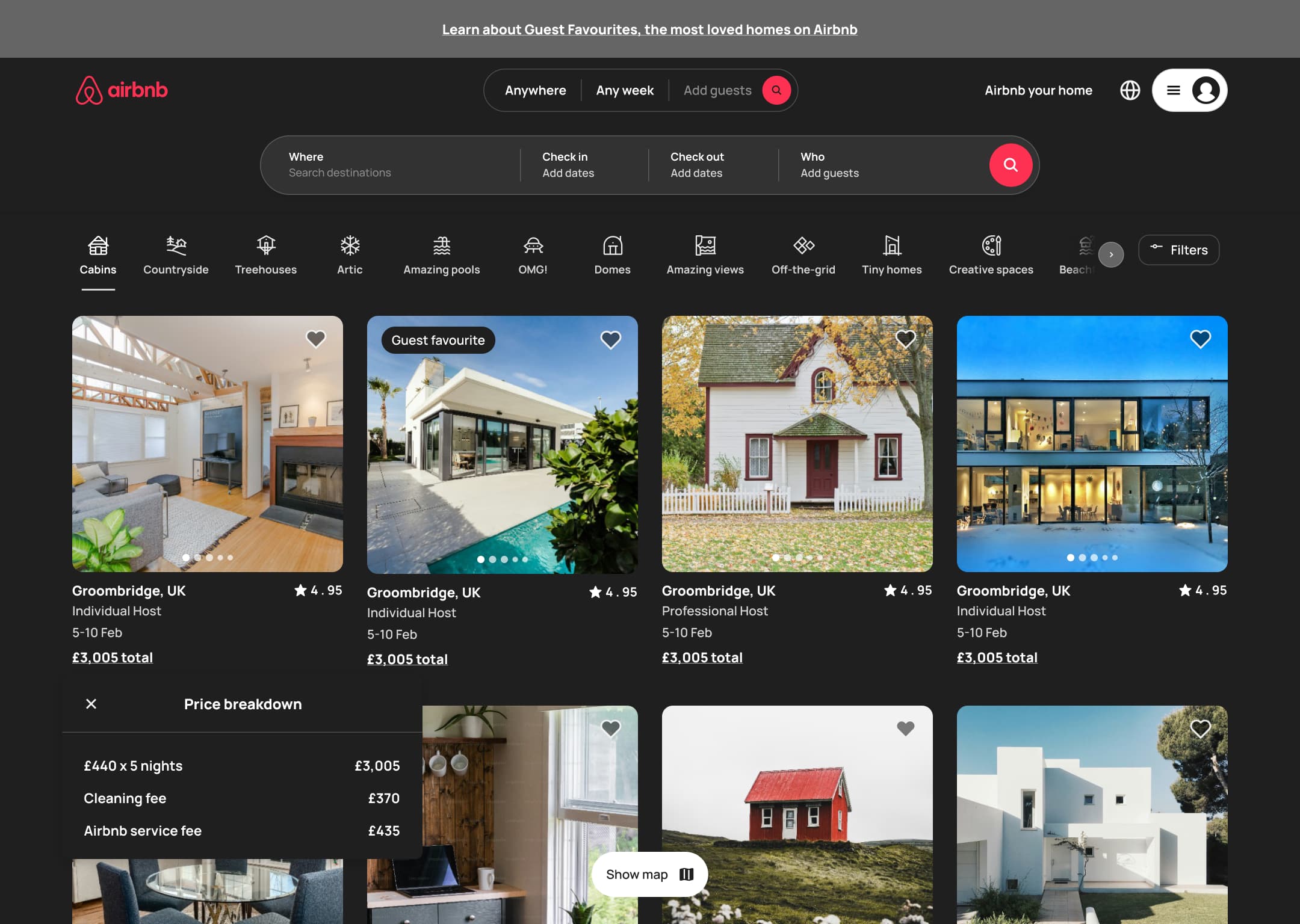Open the Filters button
The height and width of the screenshot is (924, 1300).
pos(1178,250)
